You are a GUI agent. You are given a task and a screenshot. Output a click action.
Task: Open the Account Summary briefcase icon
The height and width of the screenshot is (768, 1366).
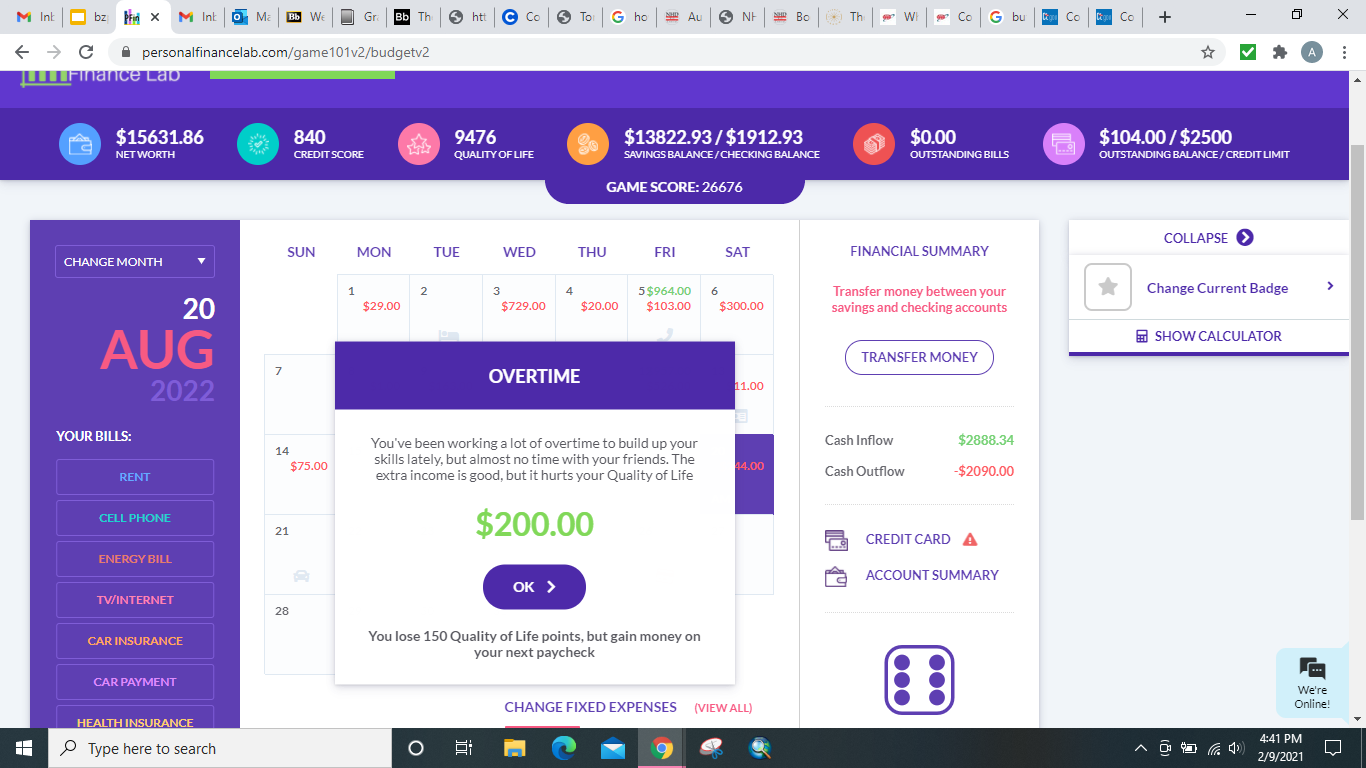tap(836, 575)
